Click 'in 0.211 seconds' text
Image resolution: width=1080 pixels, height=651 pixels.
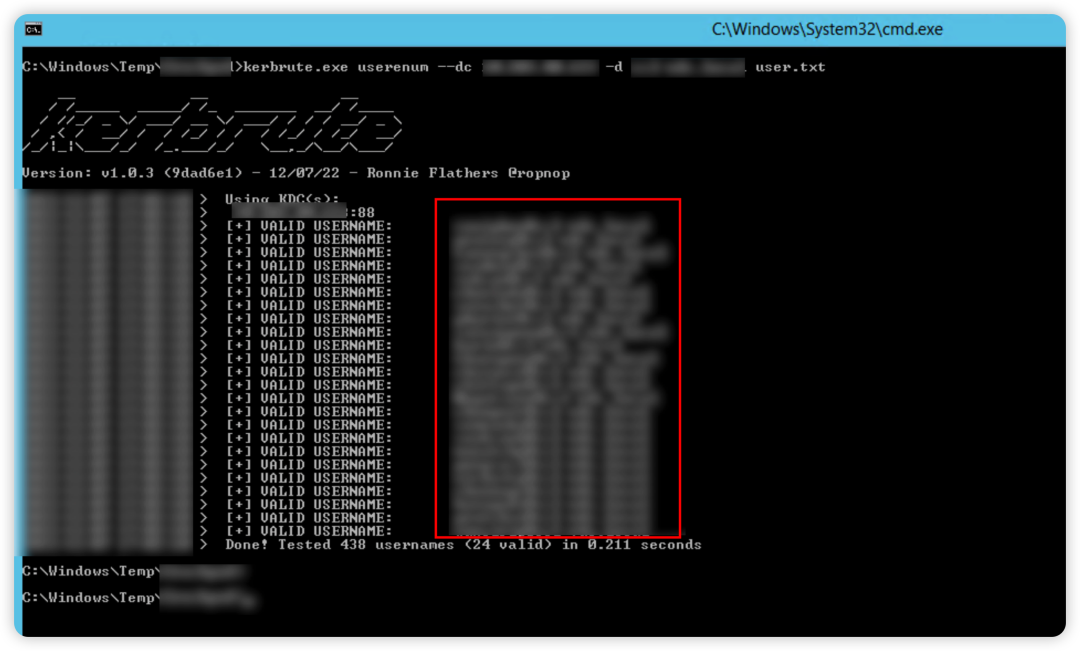click(632, 545)
